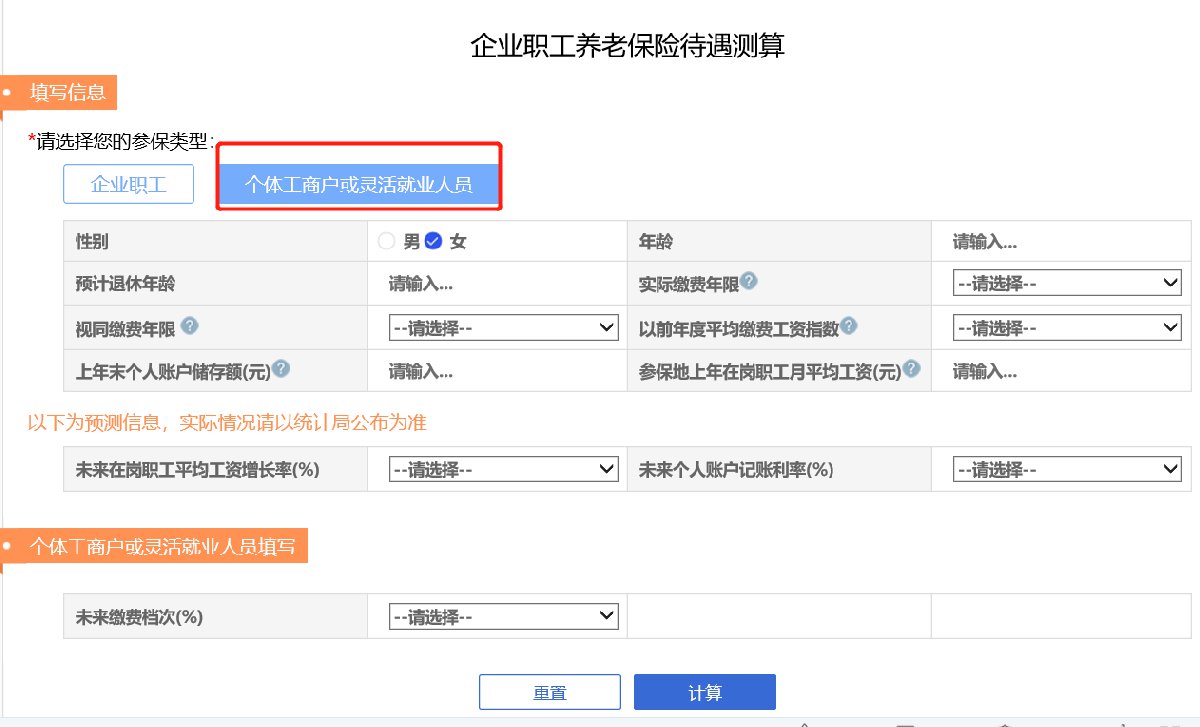Click the 上年末个人账户储存额 input field
1200x727 pixels.
coord(496,371)
